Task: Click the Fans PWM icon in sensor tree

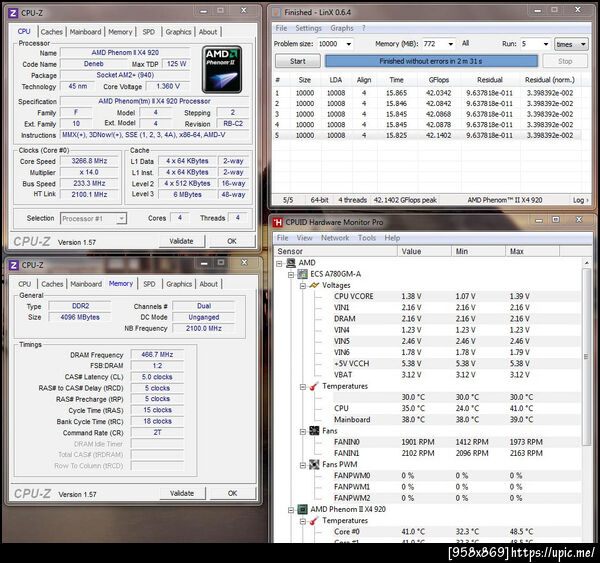Action: 314,465
